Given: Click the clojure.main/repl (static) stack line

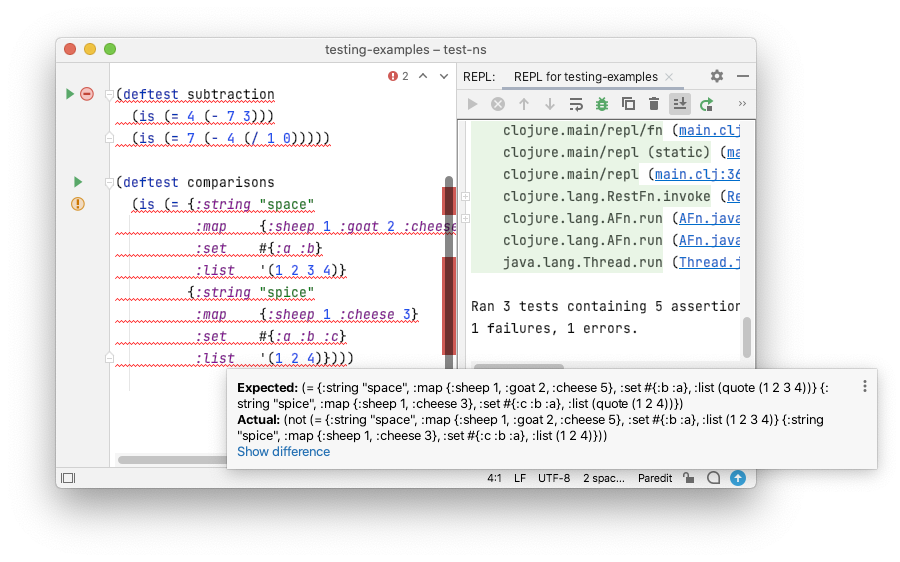Looking at the screenshot, I should [606, 152].
